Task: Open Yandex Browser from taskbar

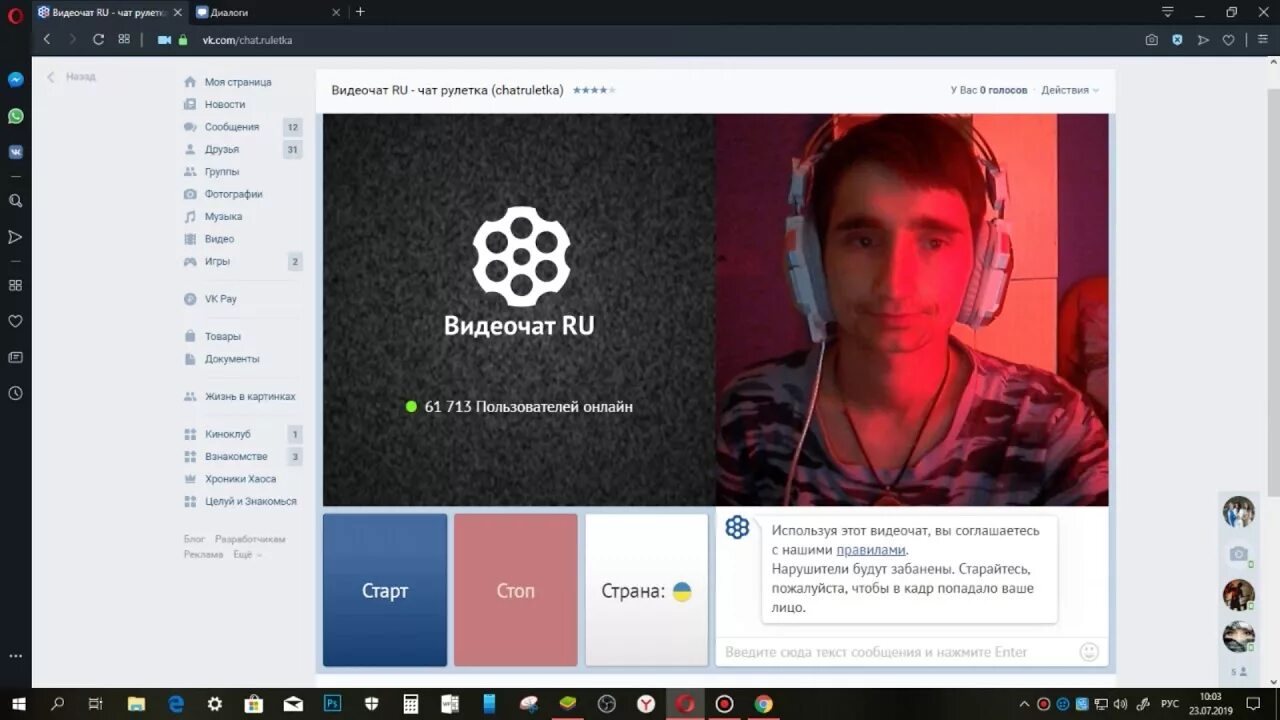Action: pos(646,704)
